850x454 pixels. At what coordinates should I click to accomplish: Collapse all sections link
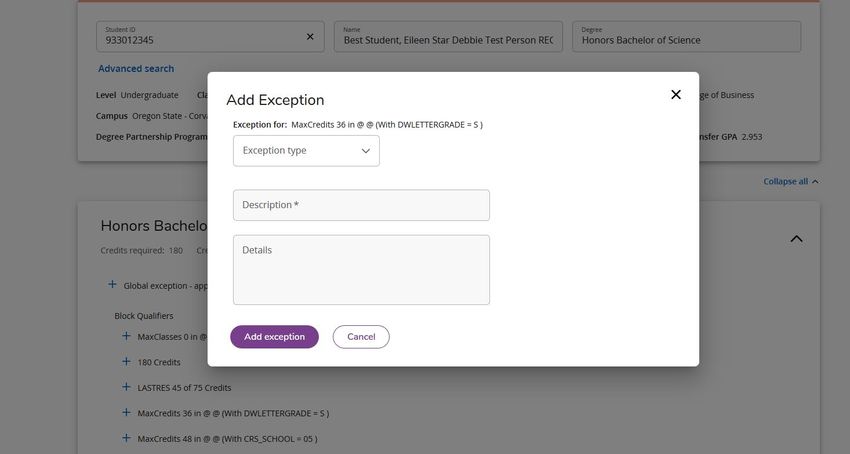coord(791,181)
